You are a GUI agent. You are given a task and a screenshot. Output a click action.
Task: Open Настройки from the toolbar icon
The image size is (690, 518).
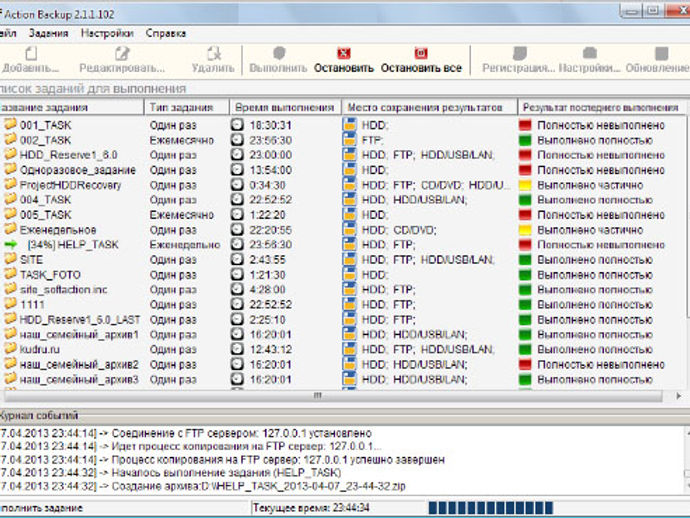click(x=590, y=54)
